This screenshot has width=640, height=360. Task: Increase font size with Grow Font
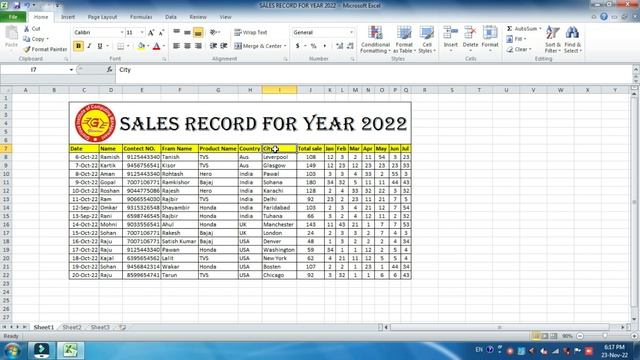pyautogui.click(x=151, y=33)
